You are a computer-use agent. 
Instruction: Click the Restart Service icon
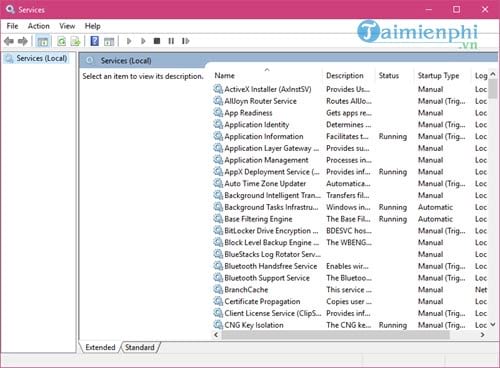coord(186,41)
